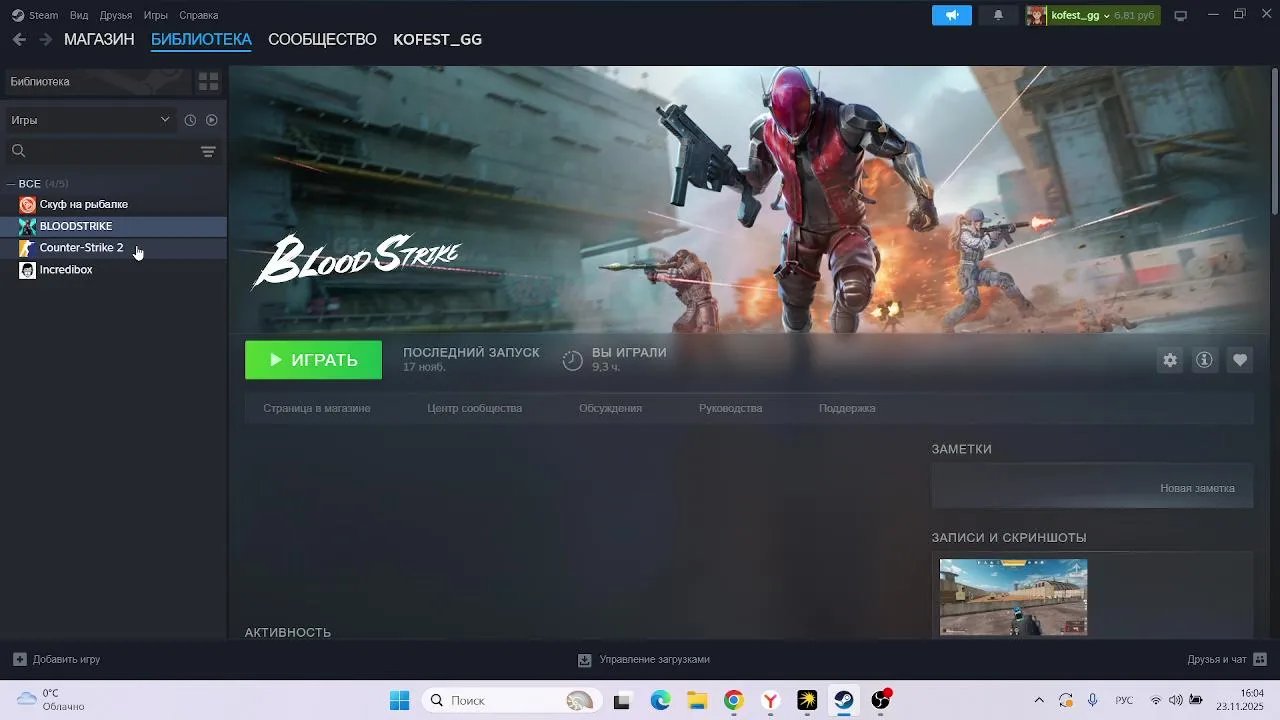Click Новая заметка button

click(x=1197, y=488)
